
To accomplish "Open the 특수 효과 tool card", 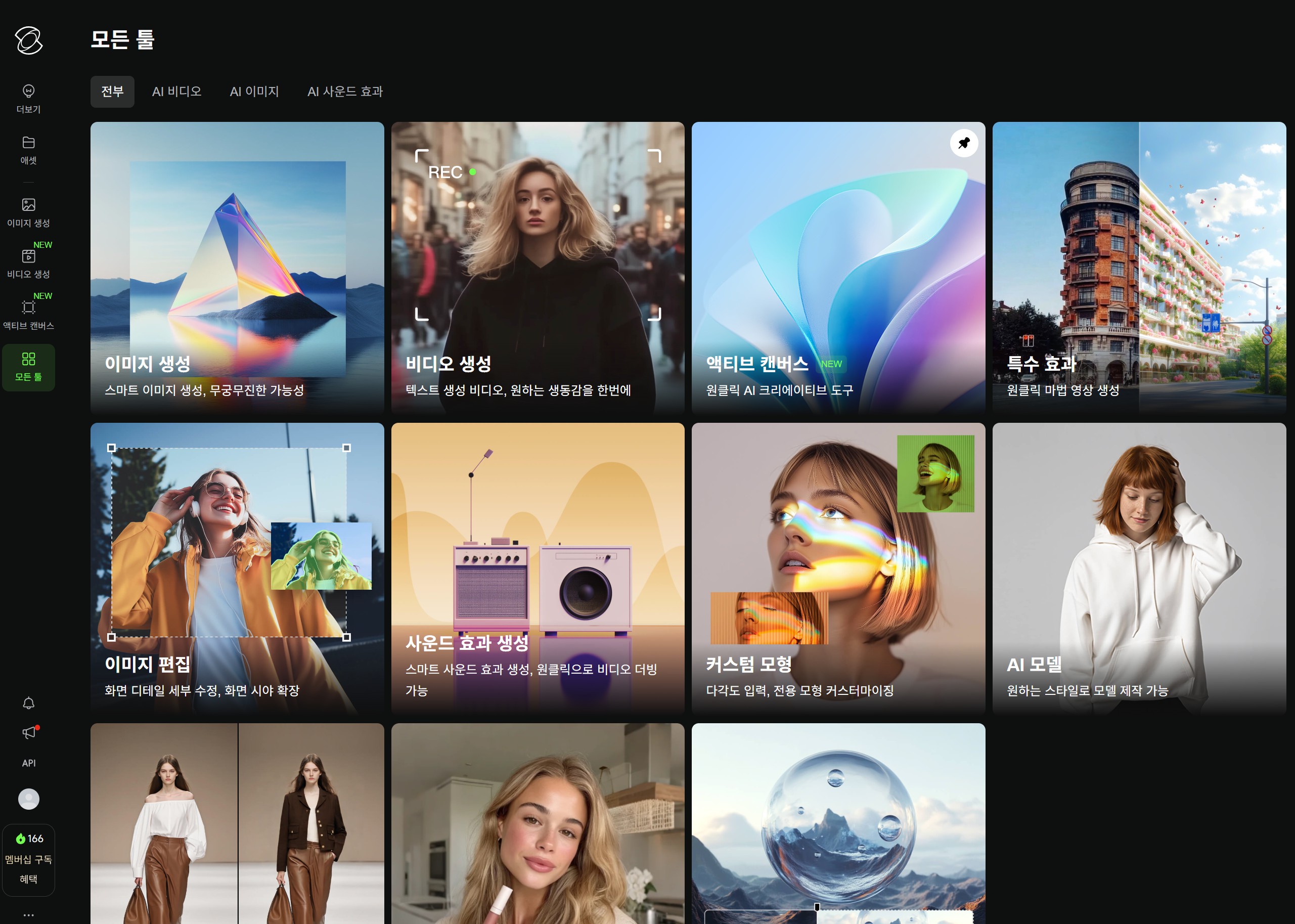I will (1139, 268).
